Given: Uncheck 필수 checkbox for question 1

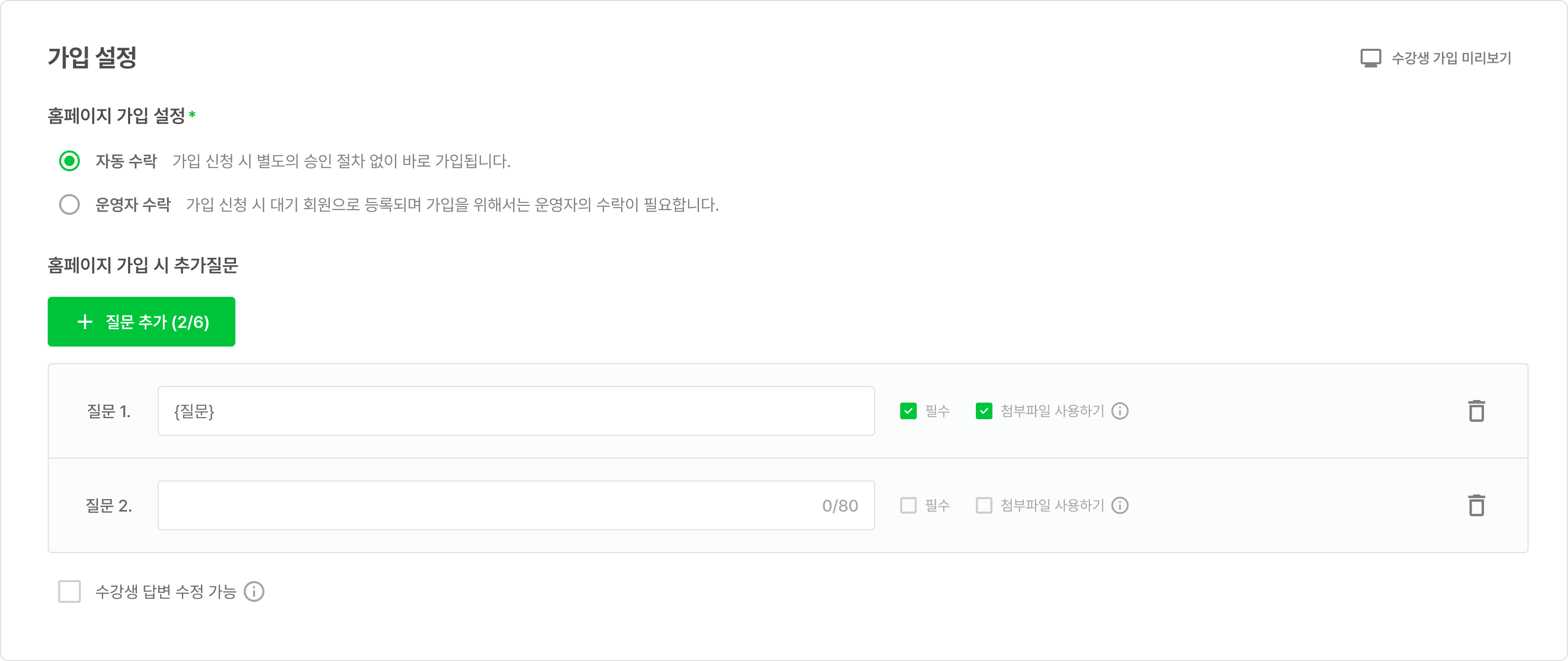Looking at the screenshot, I should (908, 411).
